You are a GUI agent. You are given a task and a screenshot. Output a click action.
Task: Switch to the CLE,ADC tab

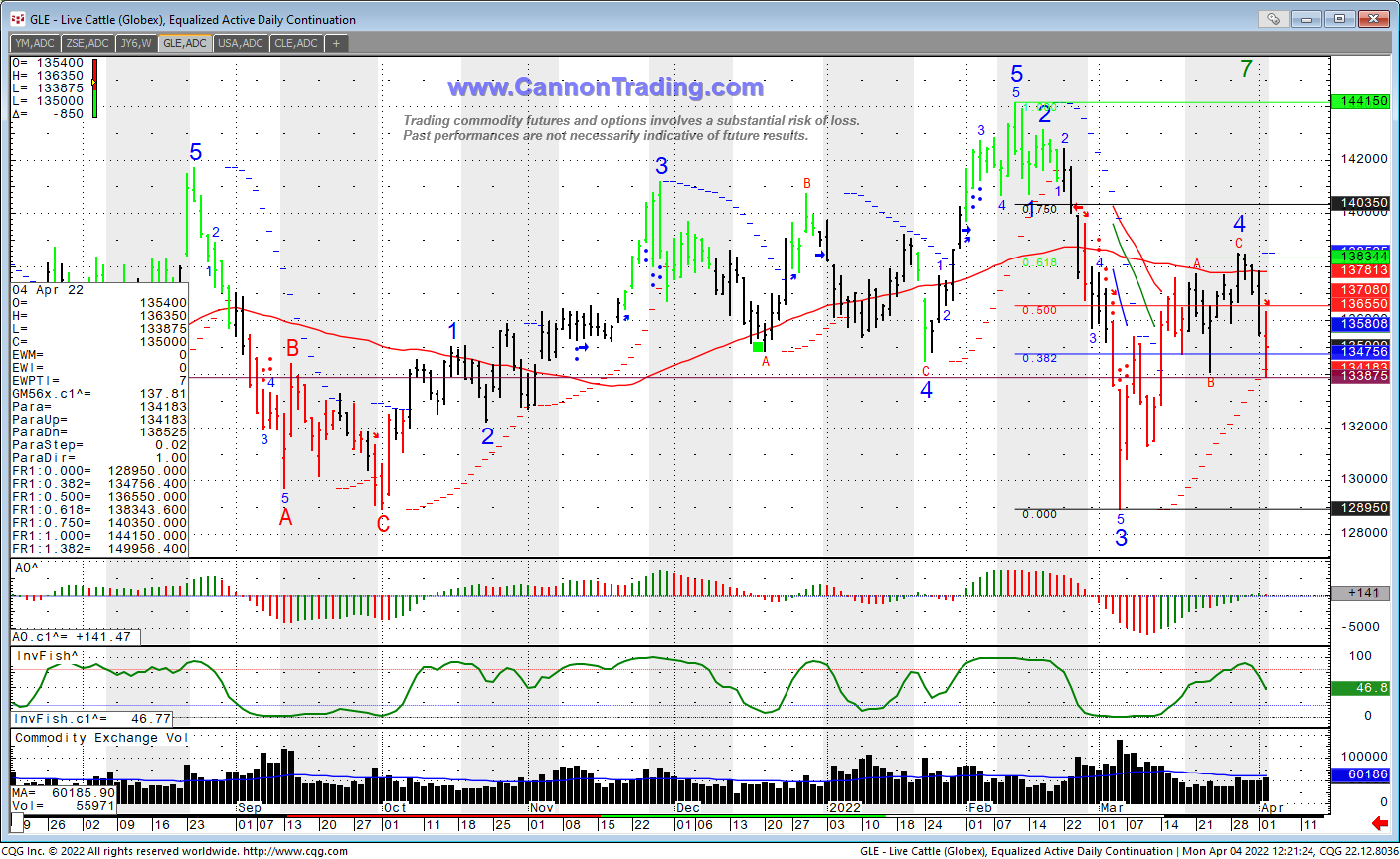pos(296,43)
